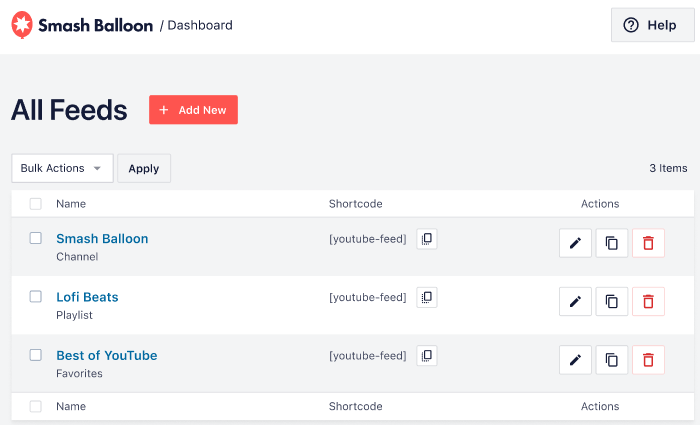Check the Smash Balloon feed checkbox

click(36, 239)
